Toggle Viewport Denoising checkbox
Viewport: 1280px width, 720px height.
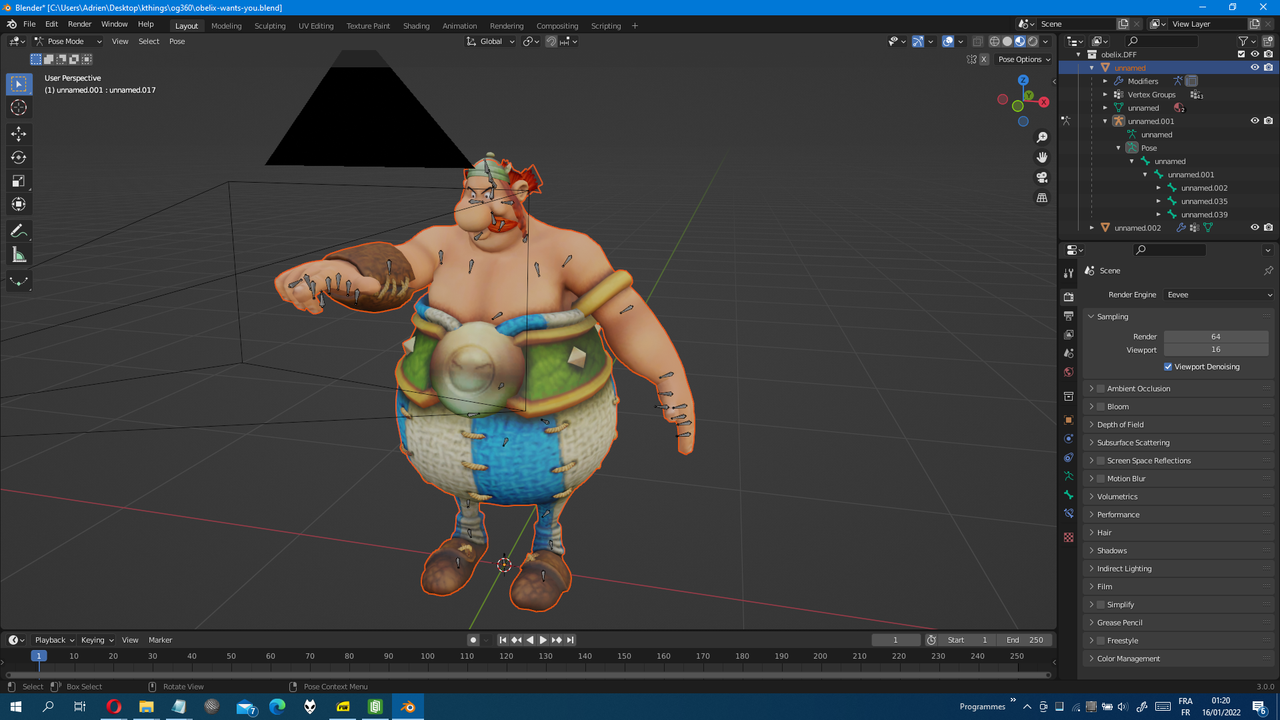coord(1168,367)
